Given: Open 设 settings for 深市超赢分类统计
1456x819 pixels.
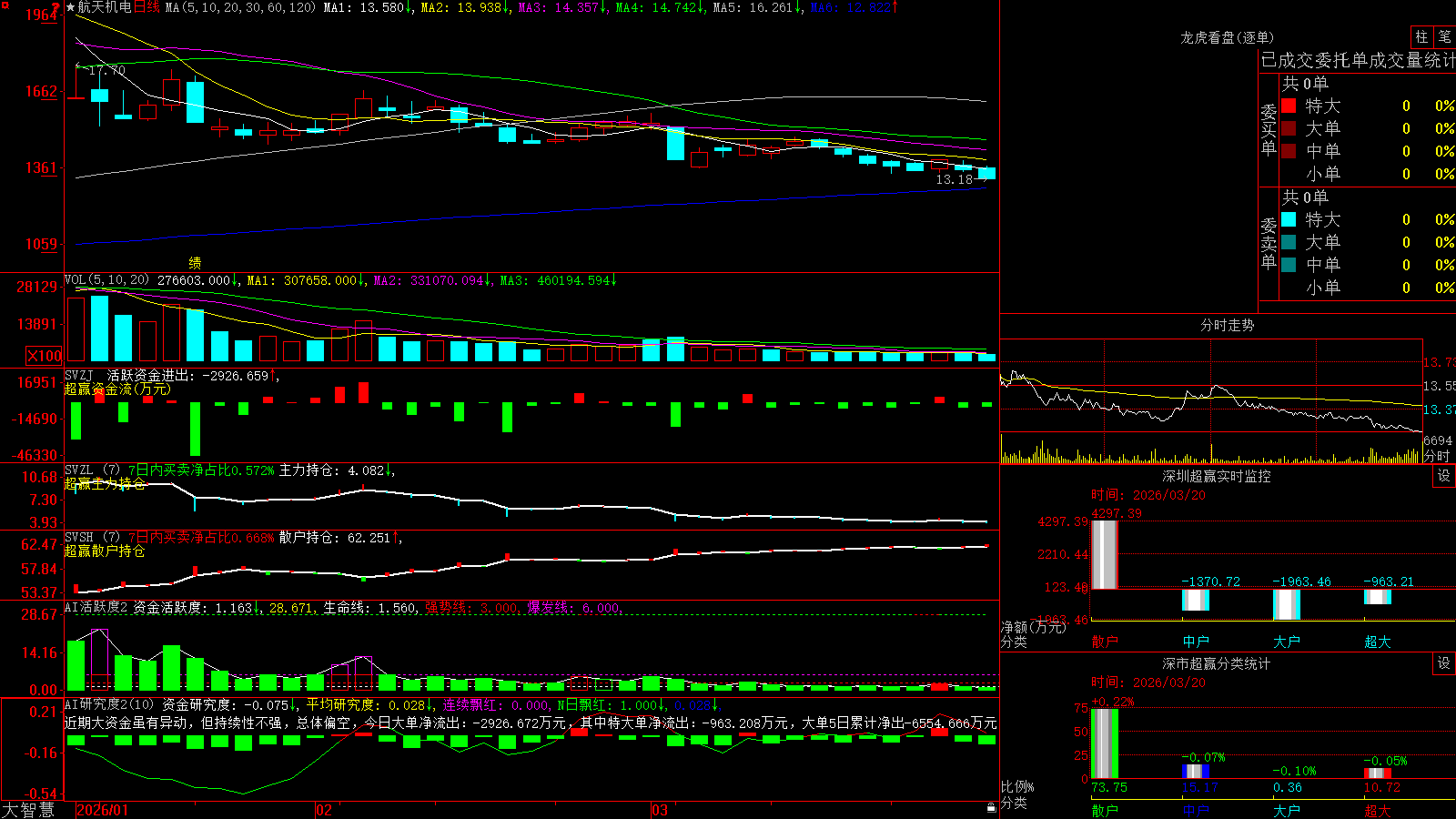Looking at the screenshot, I should pos(1444,663).
